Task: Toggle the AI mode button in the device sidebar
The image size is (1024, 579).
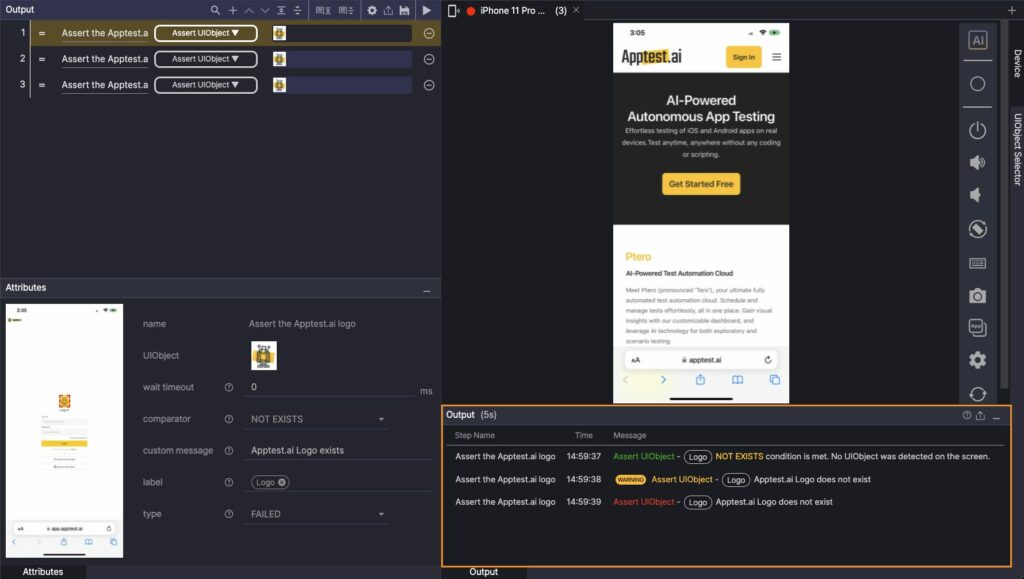Action: [x=977, y=41]
